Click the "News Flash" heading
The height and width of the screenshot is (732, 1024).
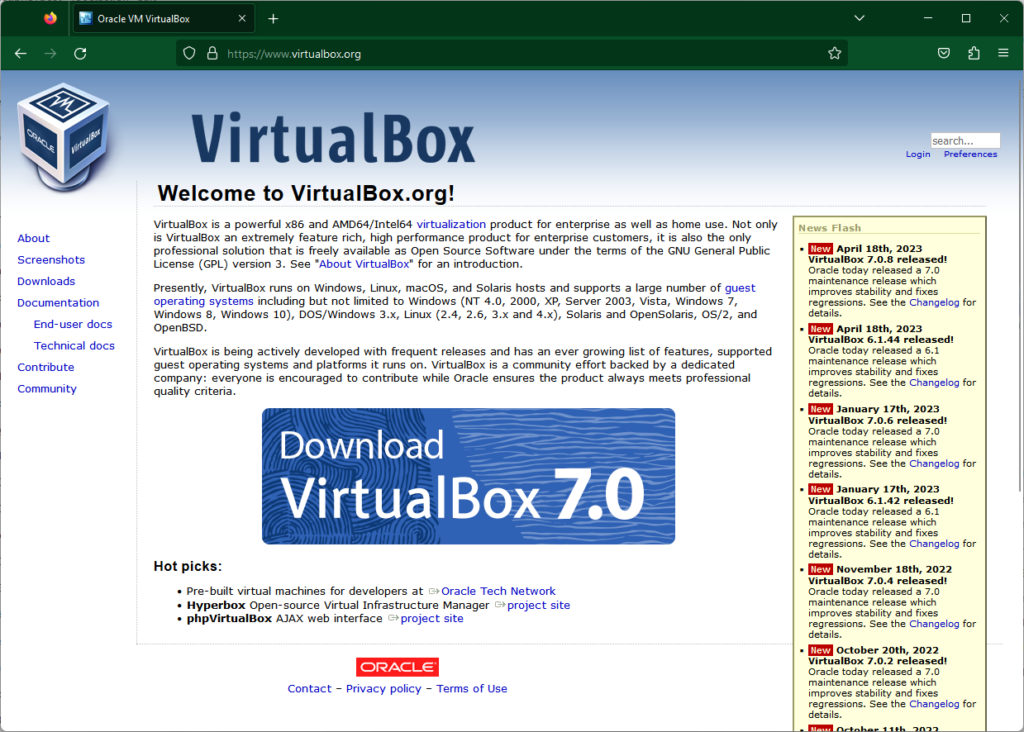829,229
